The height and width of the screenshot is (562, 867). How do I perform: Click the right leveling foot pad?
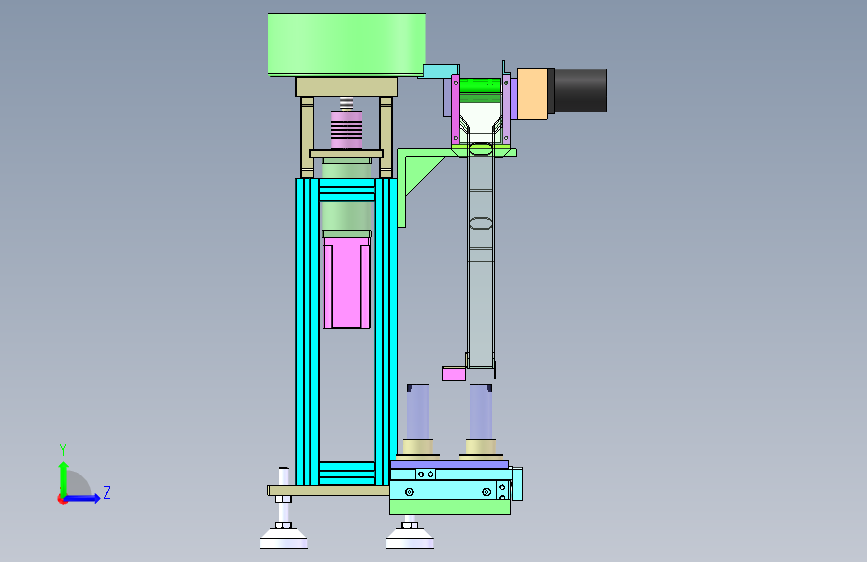point(410,538)
